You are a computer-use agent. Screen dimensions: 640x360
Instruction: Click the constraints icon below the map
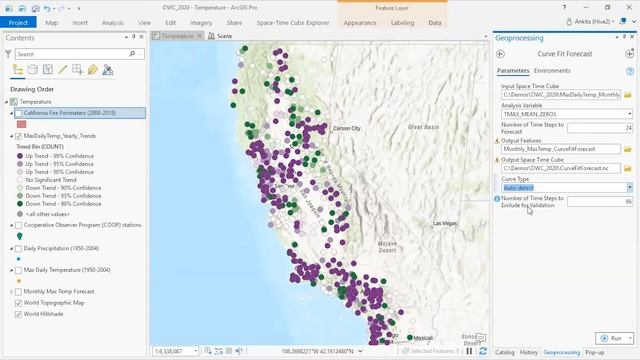[218, 351]
